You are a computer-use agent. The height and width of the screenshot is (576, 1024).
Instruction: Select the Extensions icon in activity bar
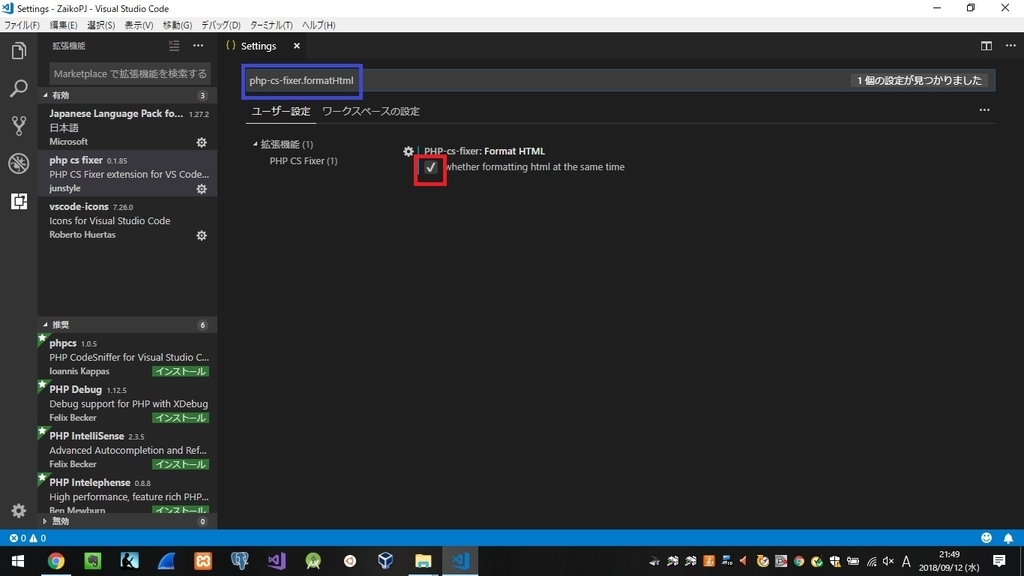18,202
